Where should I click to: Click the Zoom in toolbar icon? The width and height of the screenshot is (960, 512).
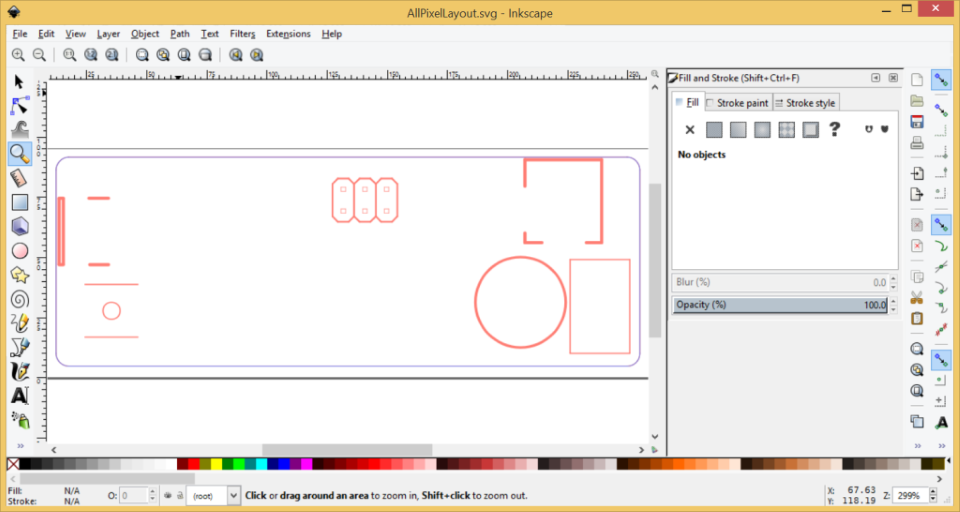[18, 55]
